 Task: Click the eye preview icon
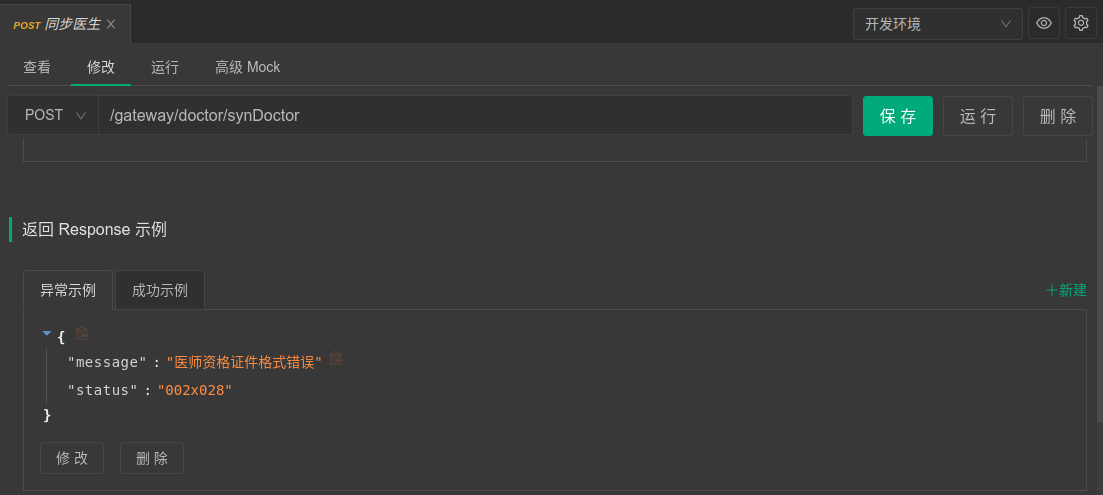[1044, 23]
